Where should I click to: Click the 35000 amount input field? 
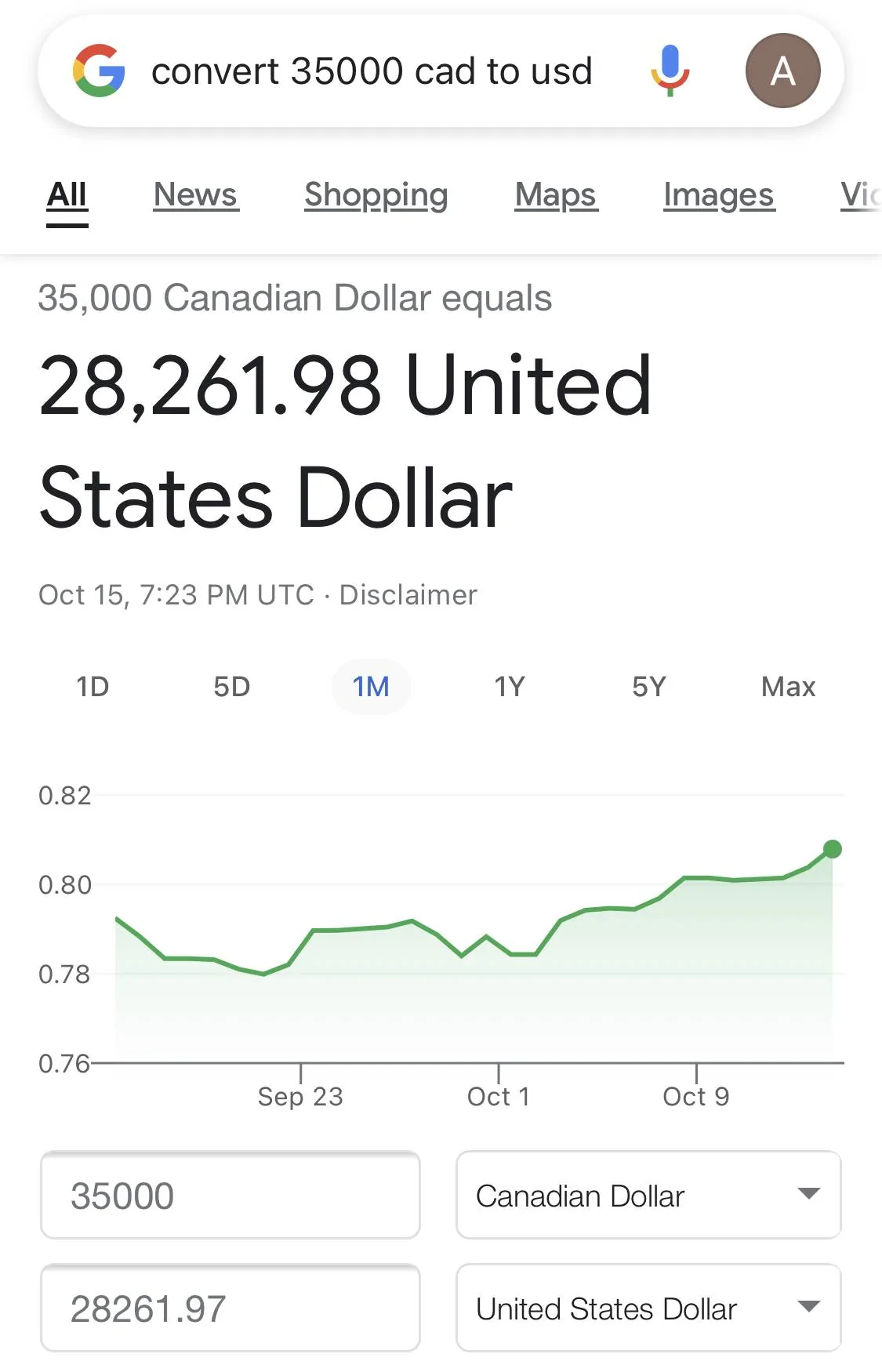pyautogui.click(x=230, y=1195)
